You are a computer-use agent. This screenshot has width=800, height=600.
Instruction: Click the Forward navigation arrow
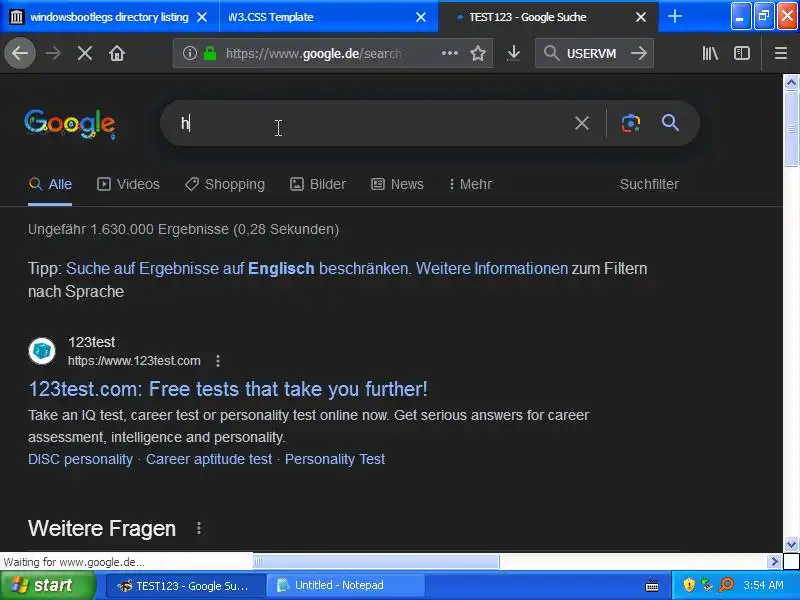[x=53, y=53]
